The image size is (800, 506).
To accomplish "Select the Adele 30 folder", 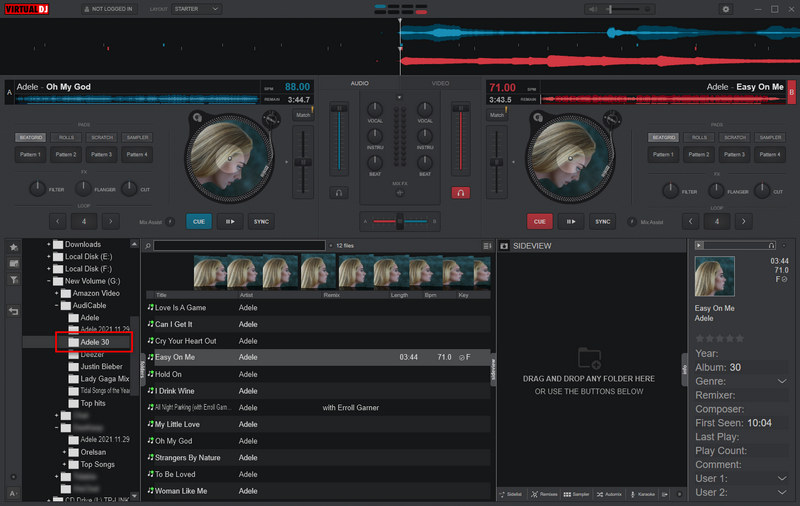I will [94, 342].
